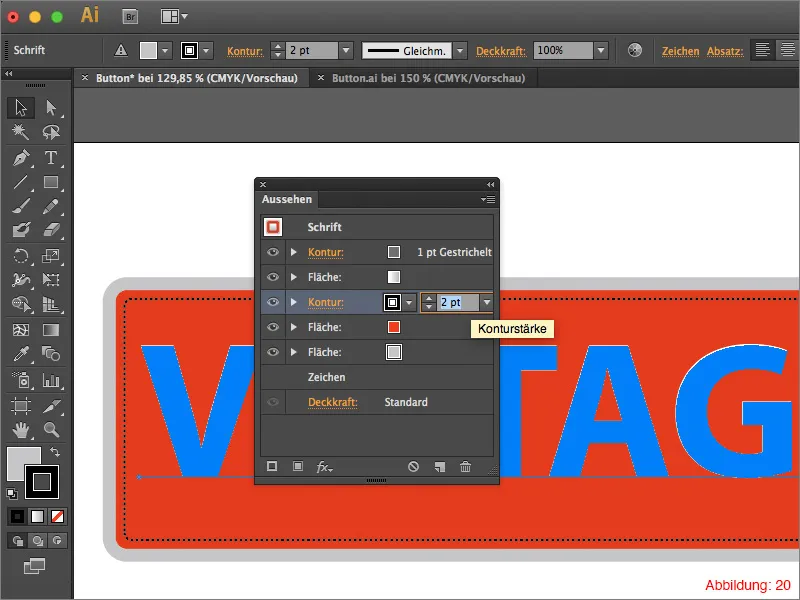Select the Scale tool
Image resolution: width=800 pixels, height=600 pixels.
tap(51, 256)
